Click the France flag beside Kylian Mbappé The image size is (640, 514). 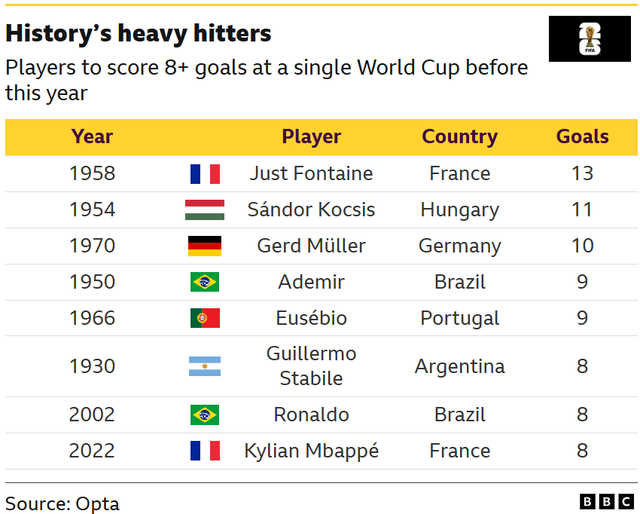(205, 451)
